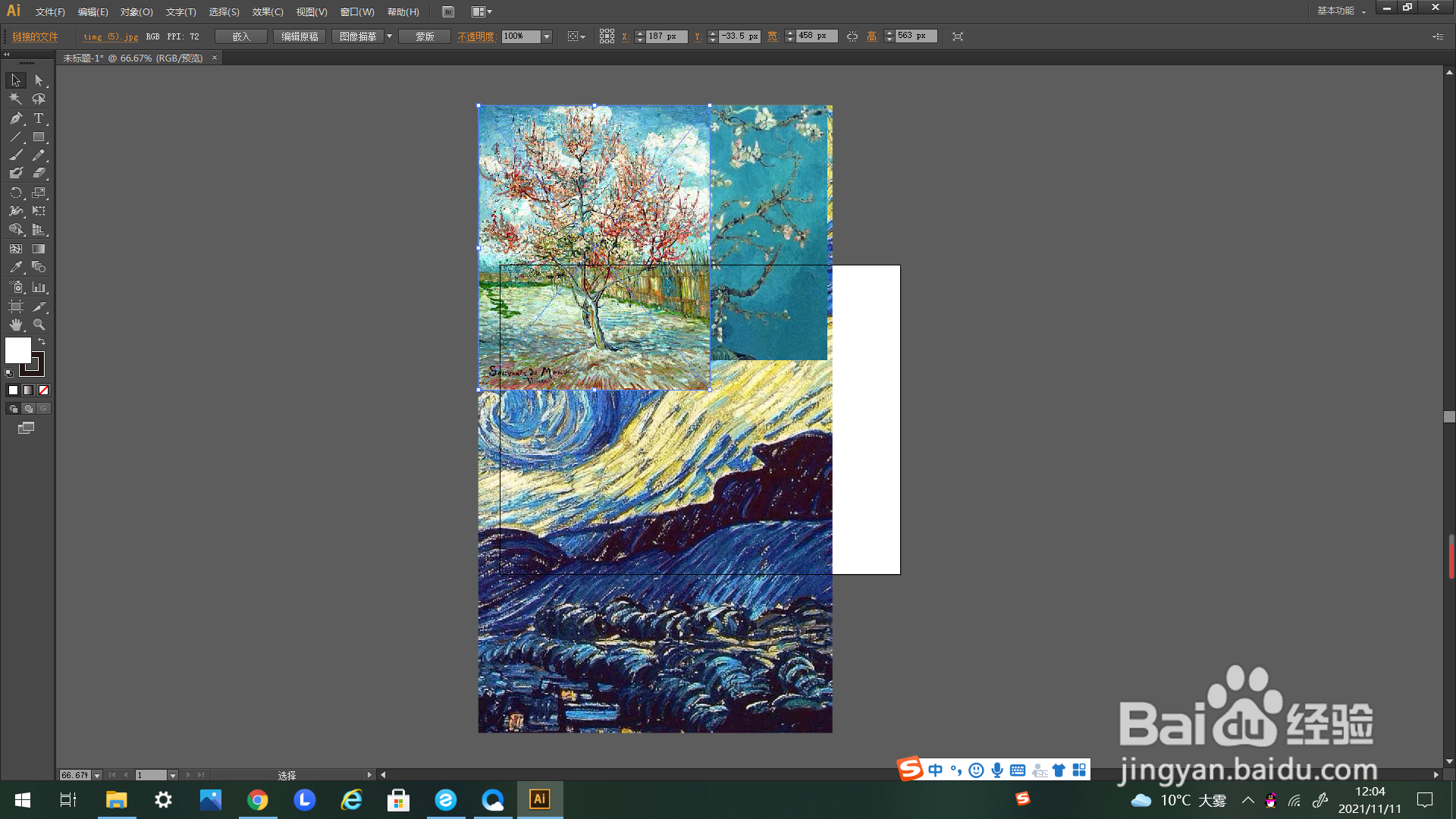Click the 蒙版 button
Image resolution: width=1456 pixels, height=819 pixels.
425,36
